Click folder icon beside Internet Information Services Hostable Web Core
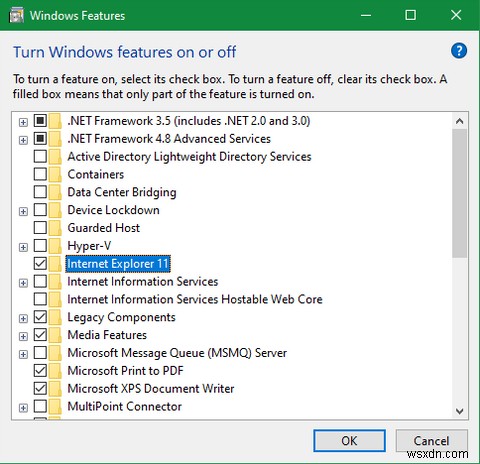480x464 pixels. (55, 299)
